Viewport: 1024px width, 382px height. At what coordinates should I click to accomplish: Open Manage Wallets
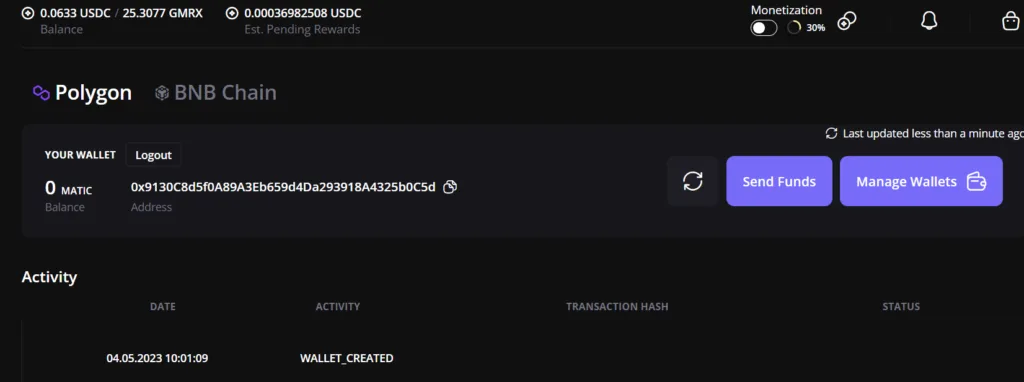[921, 182]
